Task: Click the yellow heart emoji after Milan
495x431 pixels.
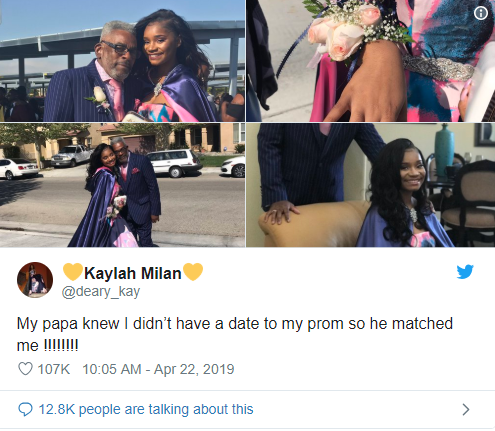Action: pyautogui.click(x=193, y=272)
